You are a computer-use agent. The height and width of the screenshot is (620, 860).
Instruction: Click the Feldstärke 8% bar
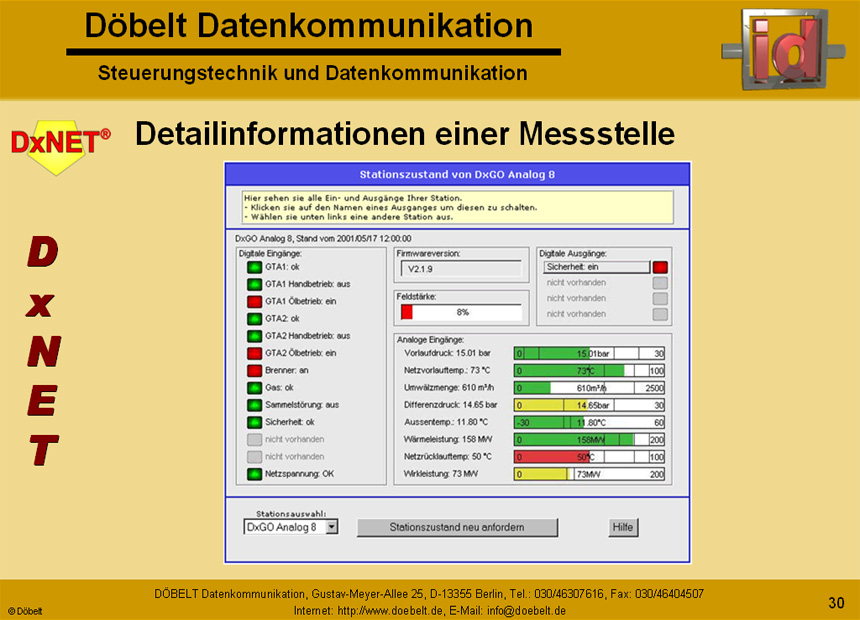(x=461, y=312)
